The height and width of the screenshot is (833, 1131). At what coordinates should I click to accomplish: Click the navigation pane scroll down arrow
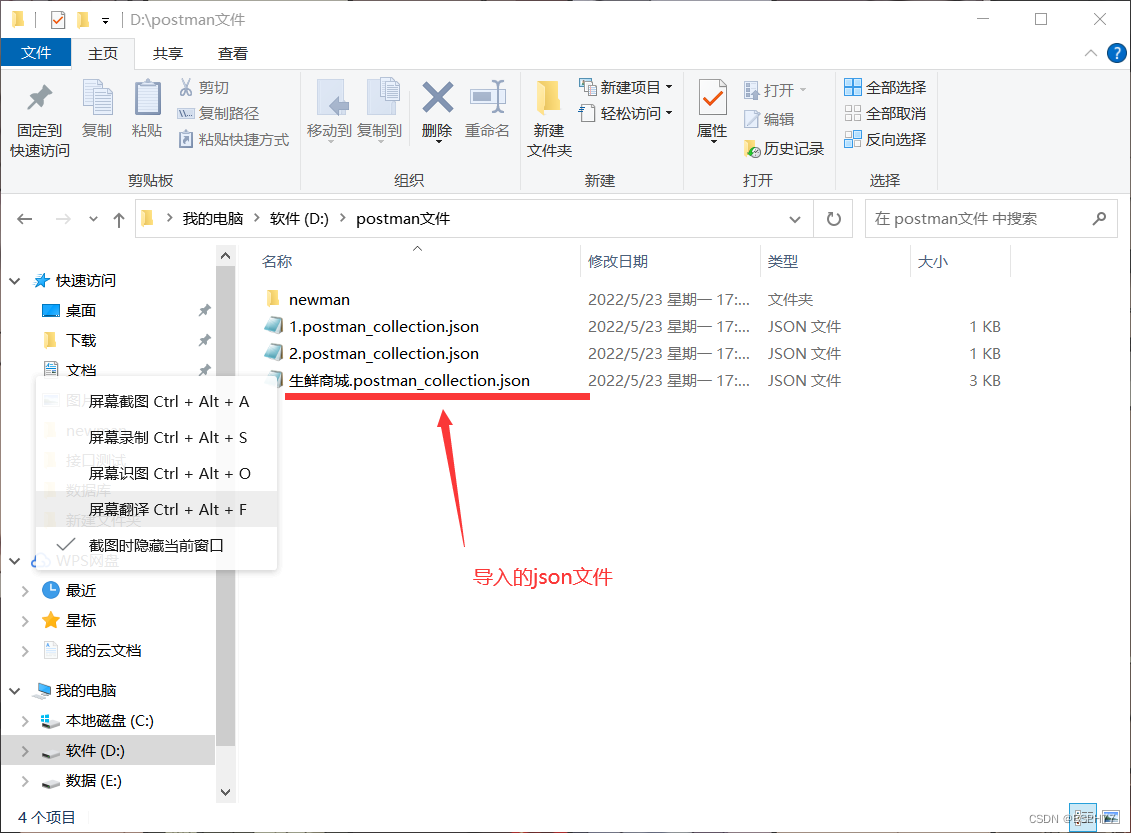226,792
